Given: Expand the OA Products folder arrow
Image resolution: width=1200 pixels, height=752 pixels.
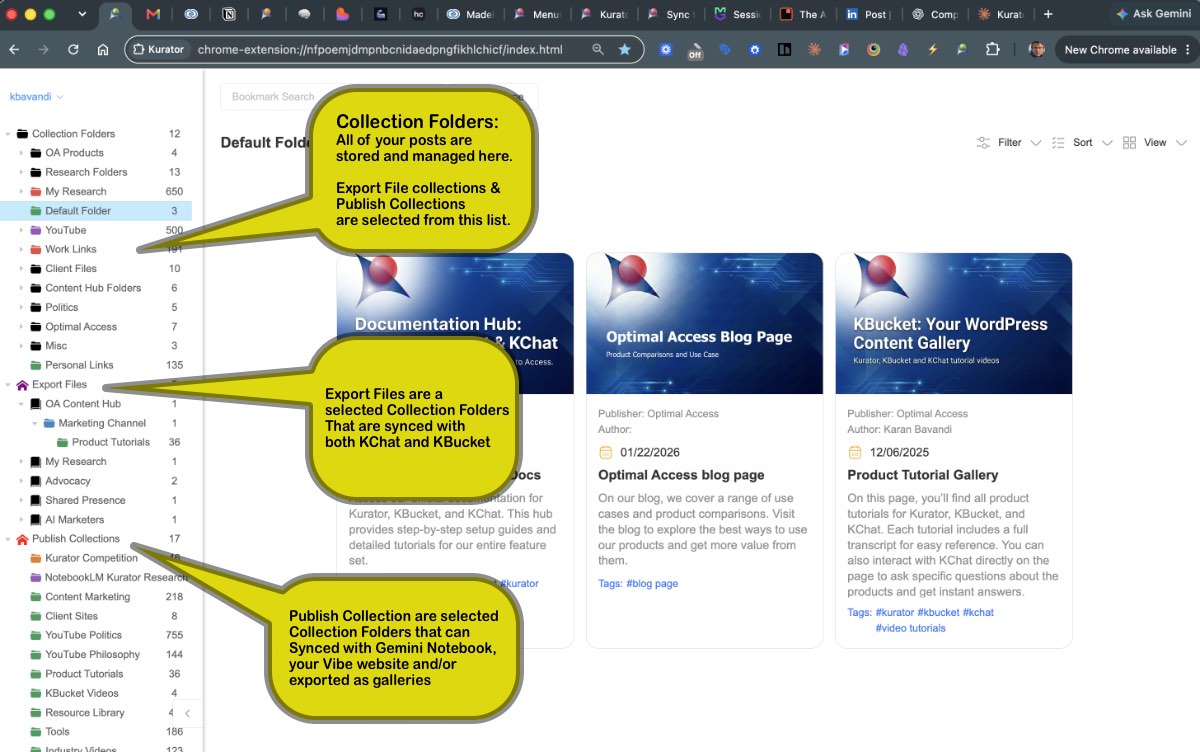Looking at the screenshot, I should click(x=21, y=153).
